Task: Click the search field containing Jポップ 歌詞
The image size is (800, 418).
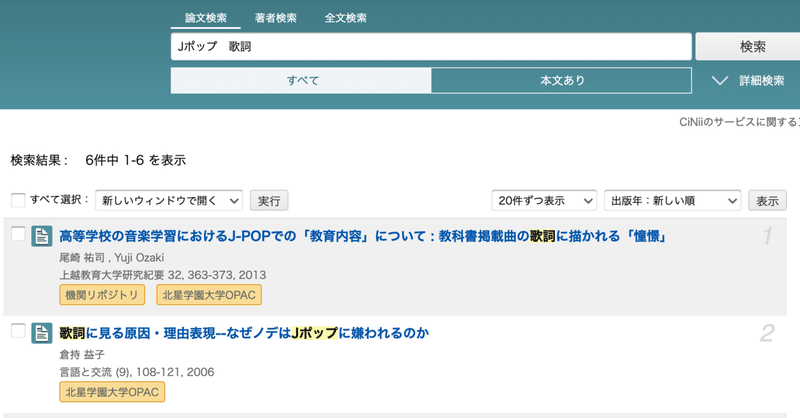Action: (431, 46)
